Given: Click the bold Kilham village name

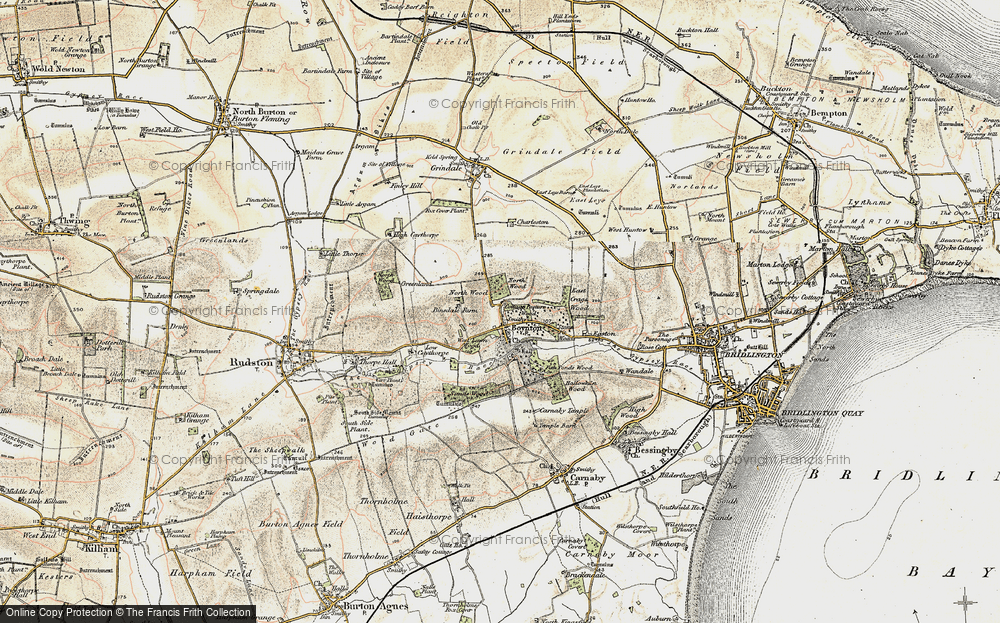Looking at the screenshot, I should 101,548.
